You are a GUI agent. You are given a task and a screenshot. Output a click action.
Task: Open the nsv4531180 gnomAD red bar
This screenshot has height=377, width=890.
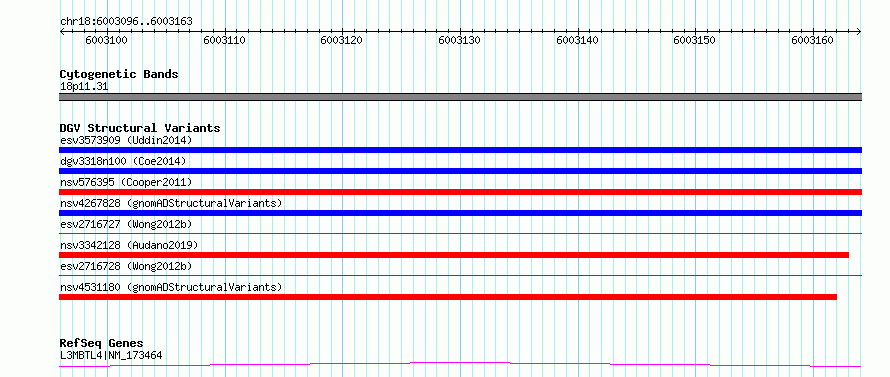pyautogui.click(x=448, y=297)
